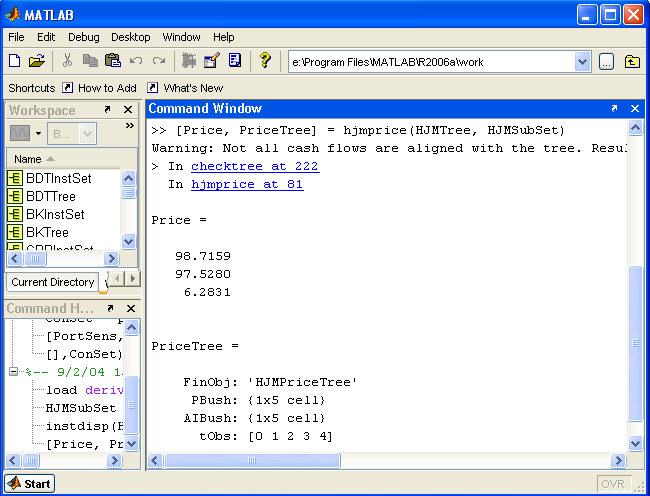Open the Help menu
650x496 pixels.
(224, 37)
